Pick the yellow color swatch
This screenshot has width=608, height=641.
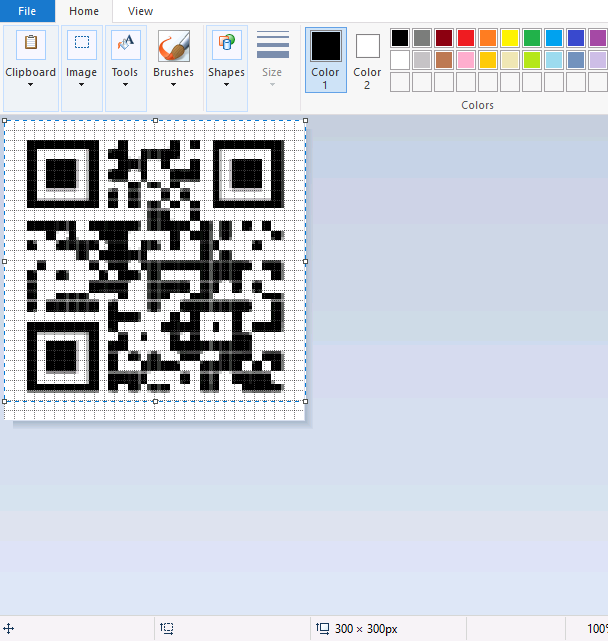pos(510,38)
